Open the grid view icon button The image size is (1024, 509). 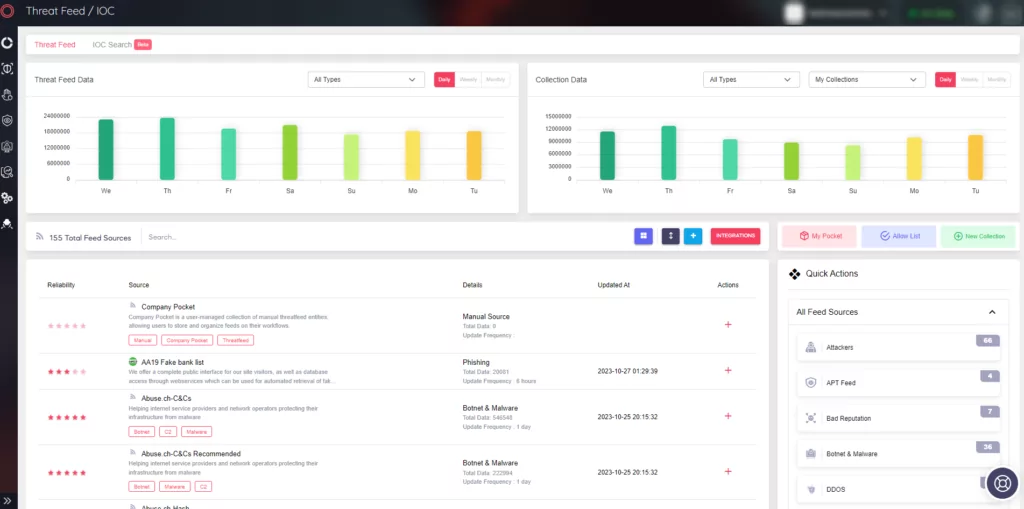643,237
